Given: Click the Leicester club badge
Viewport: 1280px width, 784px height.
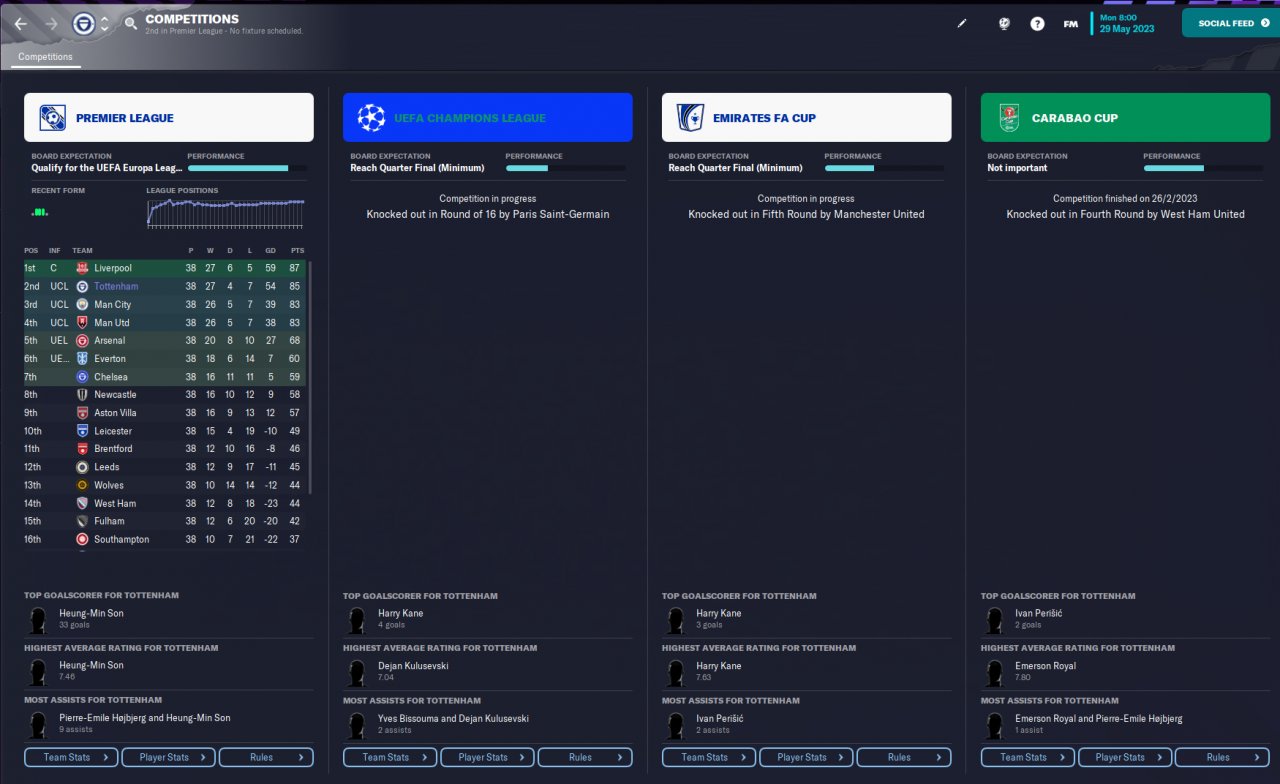Looking at the screenshot, I should pos(82,431).
